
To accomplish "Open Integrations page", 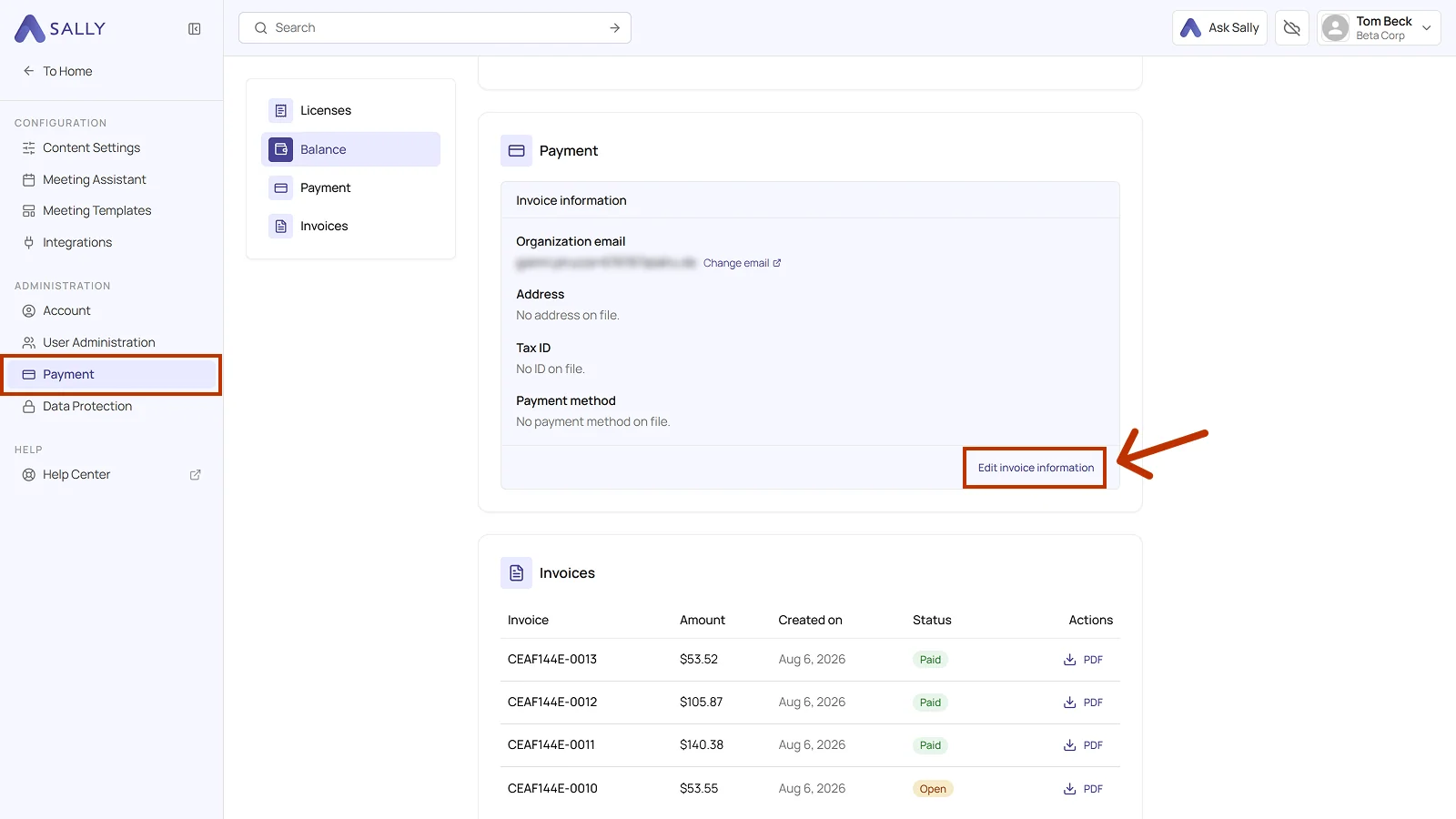I will 77,242.
